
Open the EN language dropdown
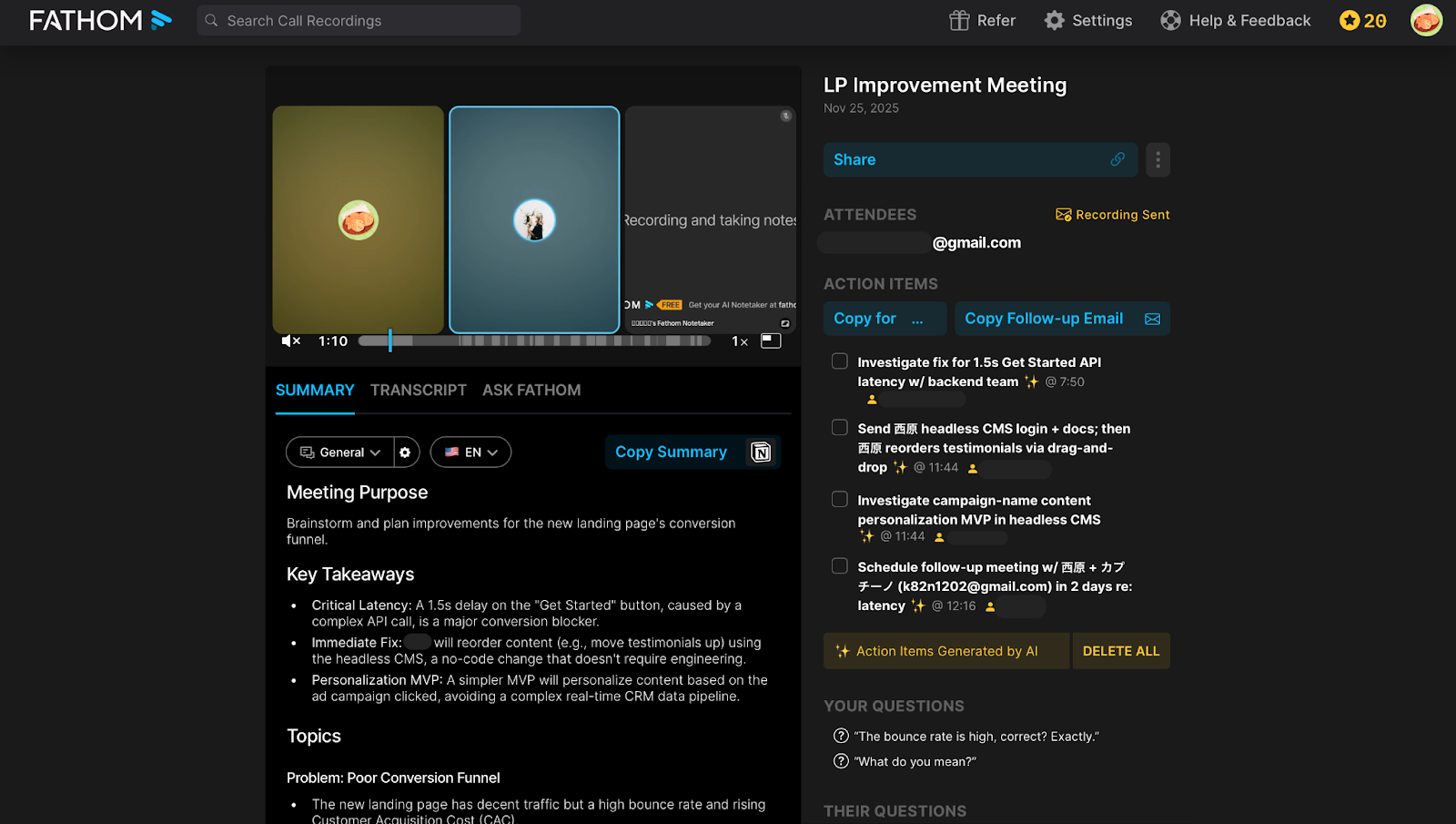470,453
